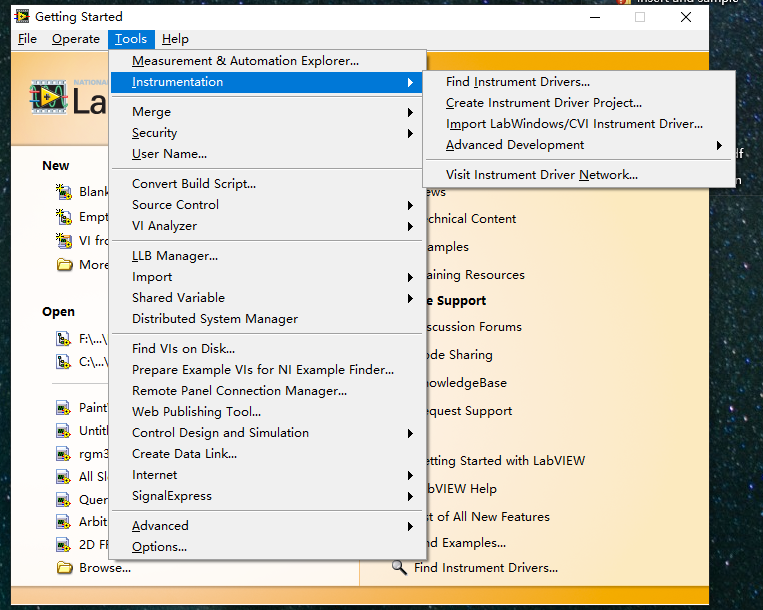Open the KnowledgeBase link
Viewport: 763px width, 610px height.
click(467, 383)
